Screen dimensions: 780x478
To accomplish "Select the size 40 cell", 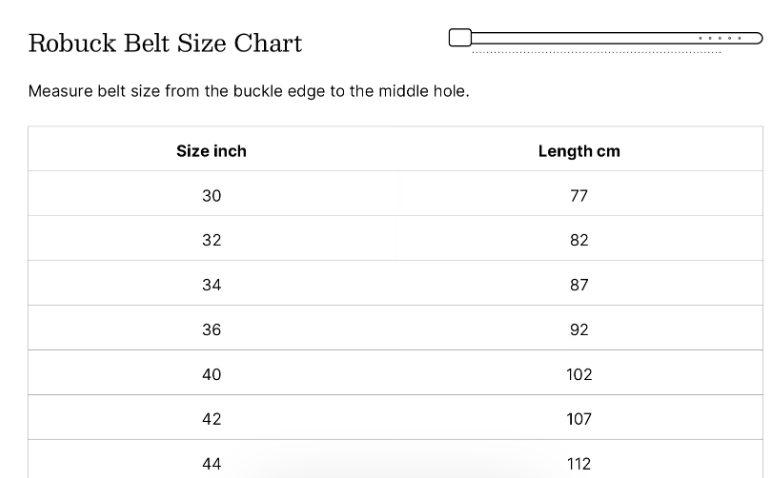I will pyautogui.click(x=211, y=374).
